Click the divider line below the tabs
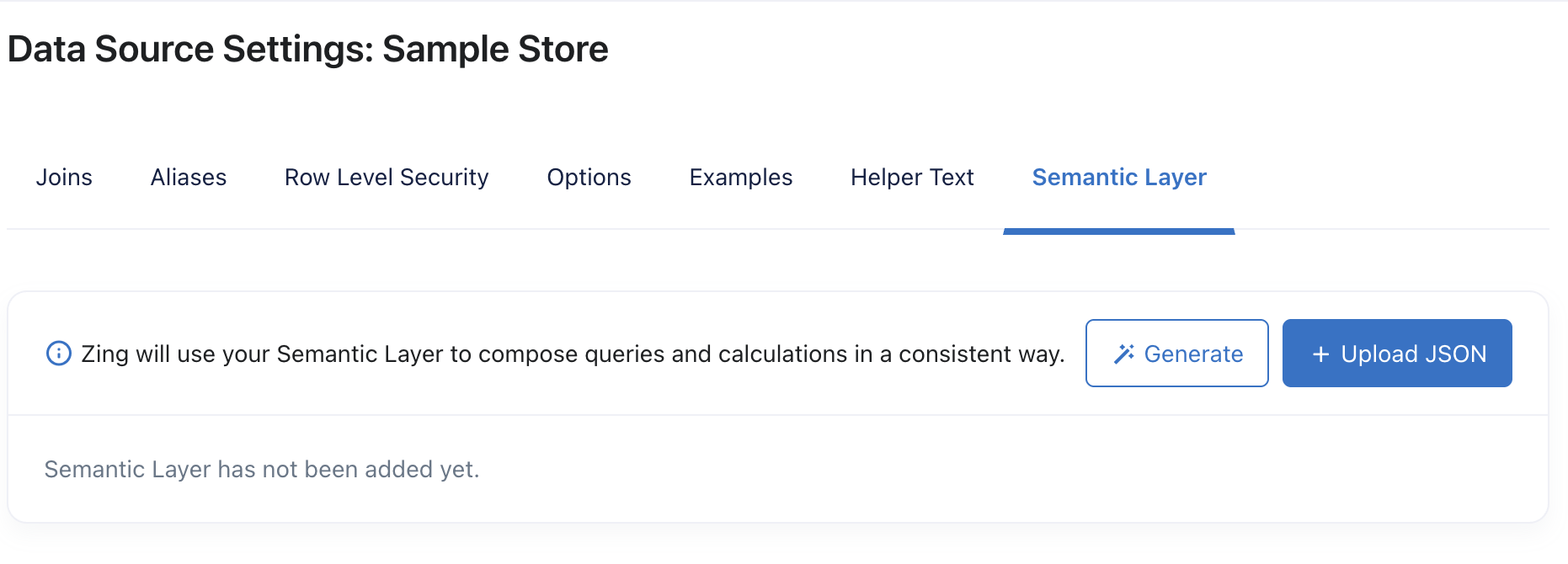Screen dimensions: 1568x564 pos(589,229)
